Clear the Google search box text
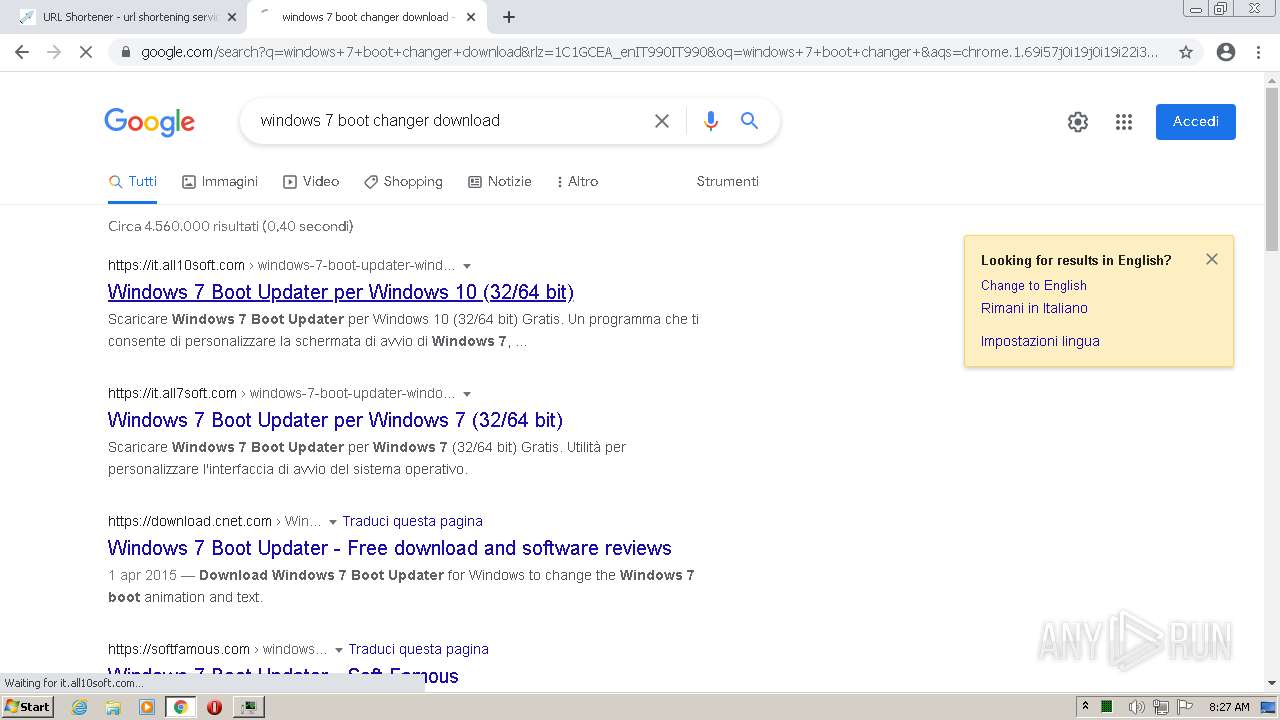This screenshot has height=720, width=1280. click(662, 121)
